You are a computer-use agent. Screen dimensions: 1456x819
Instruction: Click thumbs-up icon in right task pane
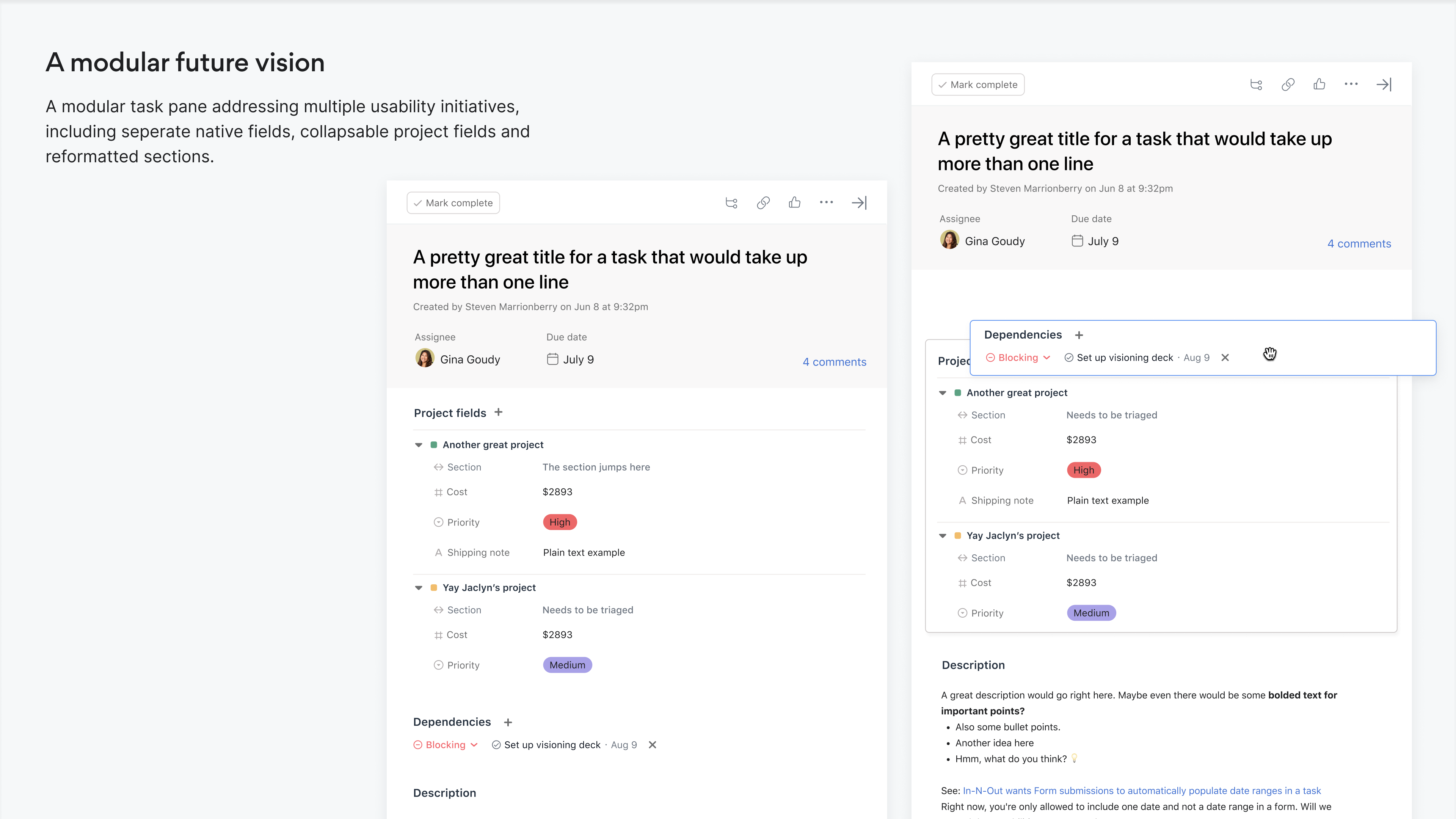[x=1319, y=84]
